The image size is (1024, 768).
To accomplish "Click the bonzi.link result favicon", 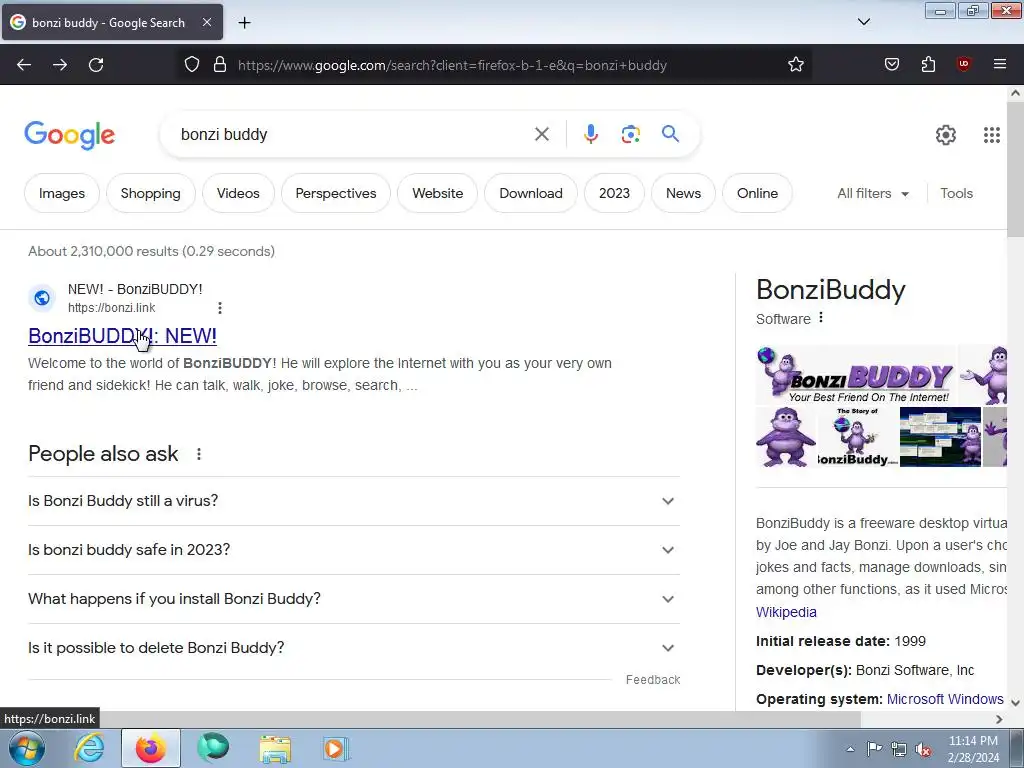I will [42, 298].
